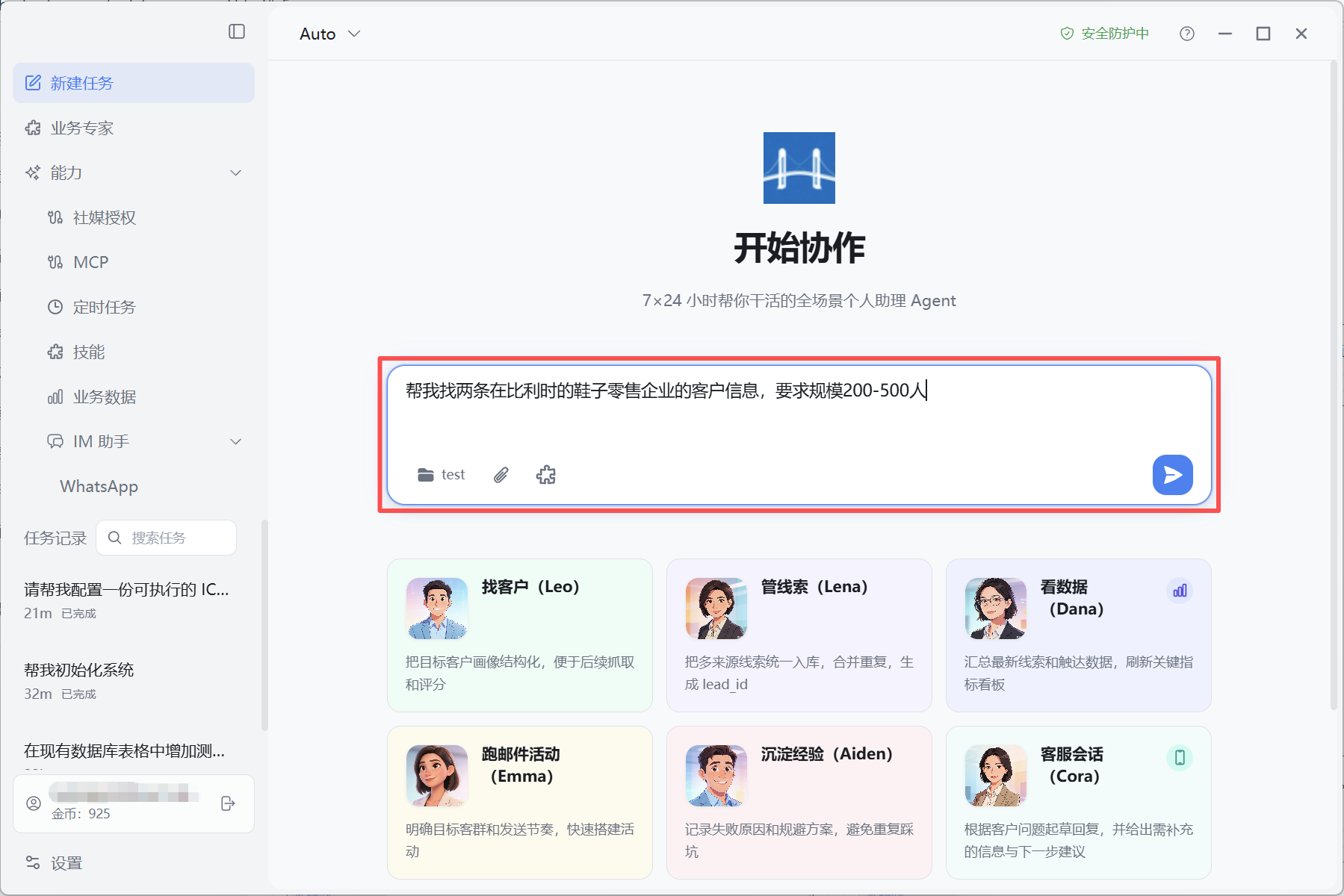Click the 搜索任务 search field
The width and height of the screenshot is (1344, 896).
click(167, 538)
